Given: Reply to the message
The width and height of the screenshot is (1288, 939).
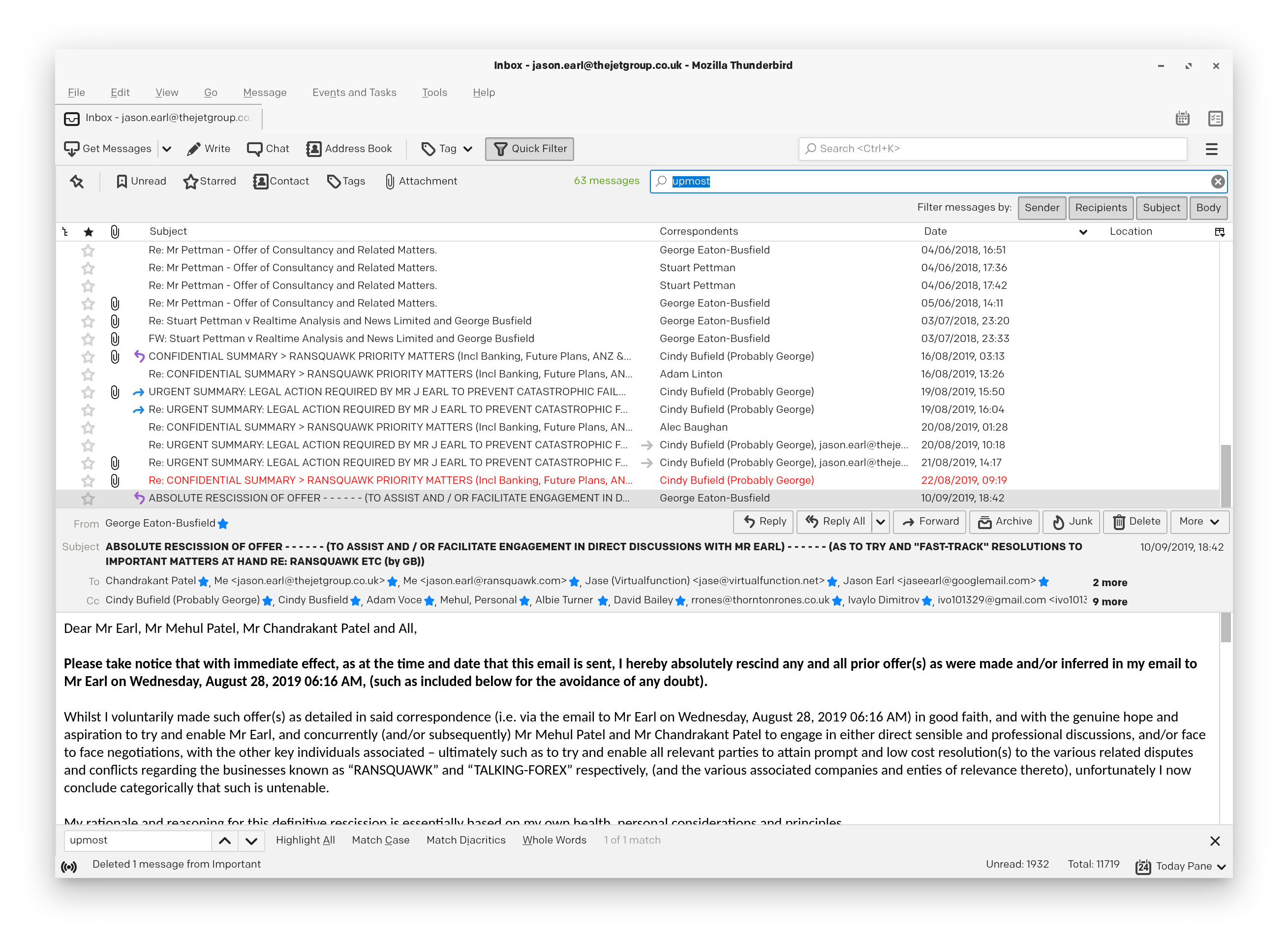Looking at the screenshot, I should pyautogui.click(x=763, y=522).
